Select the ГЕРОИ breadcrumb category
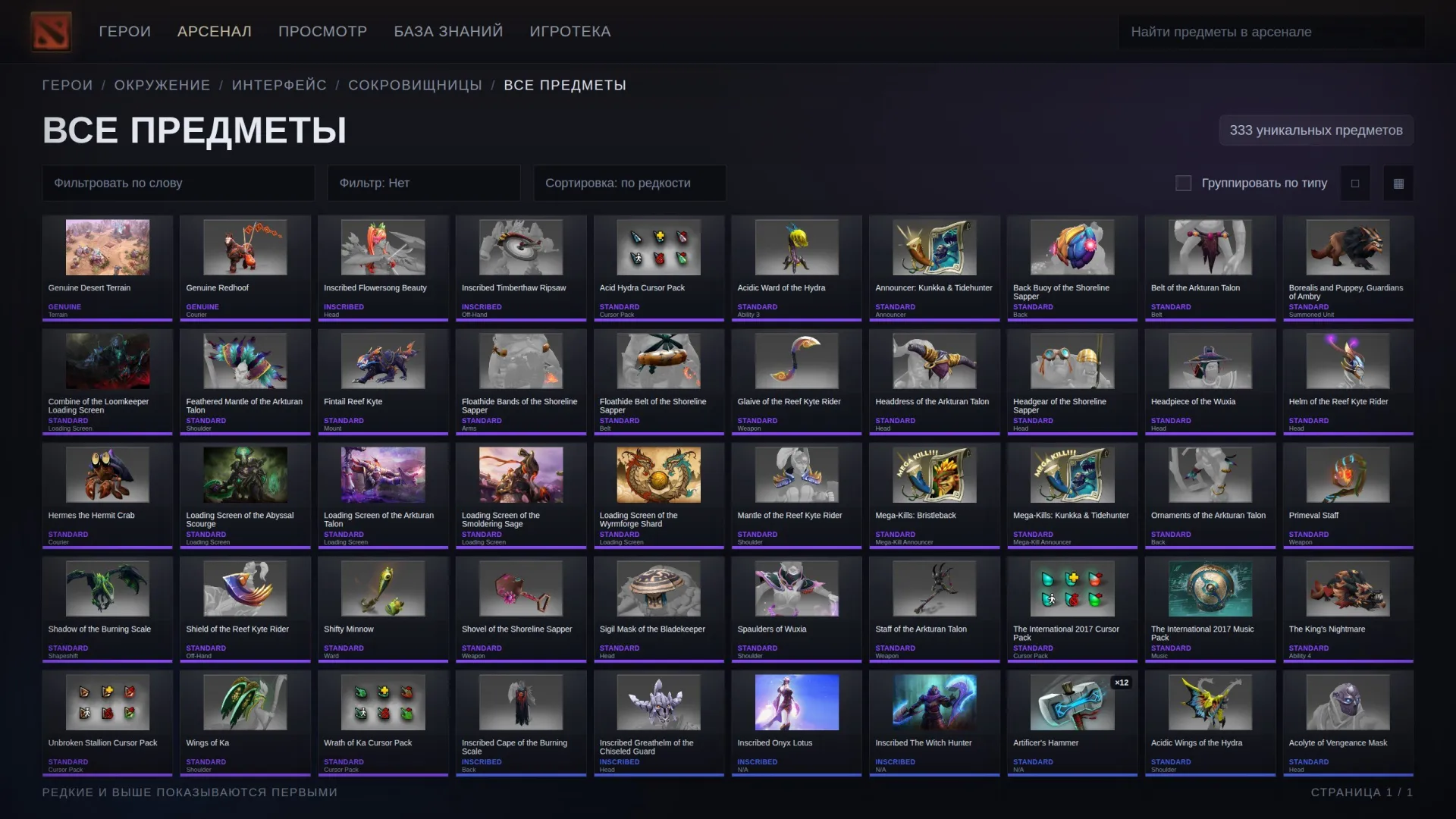The height and width of the screenshot is (819, 1456). tap(67, 85)
